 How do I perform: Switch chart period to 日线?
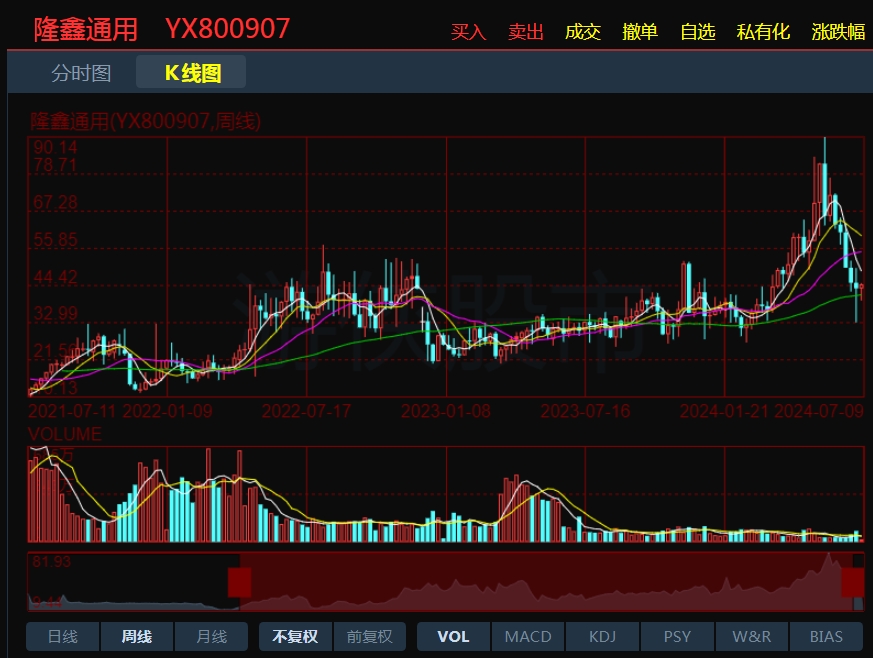pos(62,637)
